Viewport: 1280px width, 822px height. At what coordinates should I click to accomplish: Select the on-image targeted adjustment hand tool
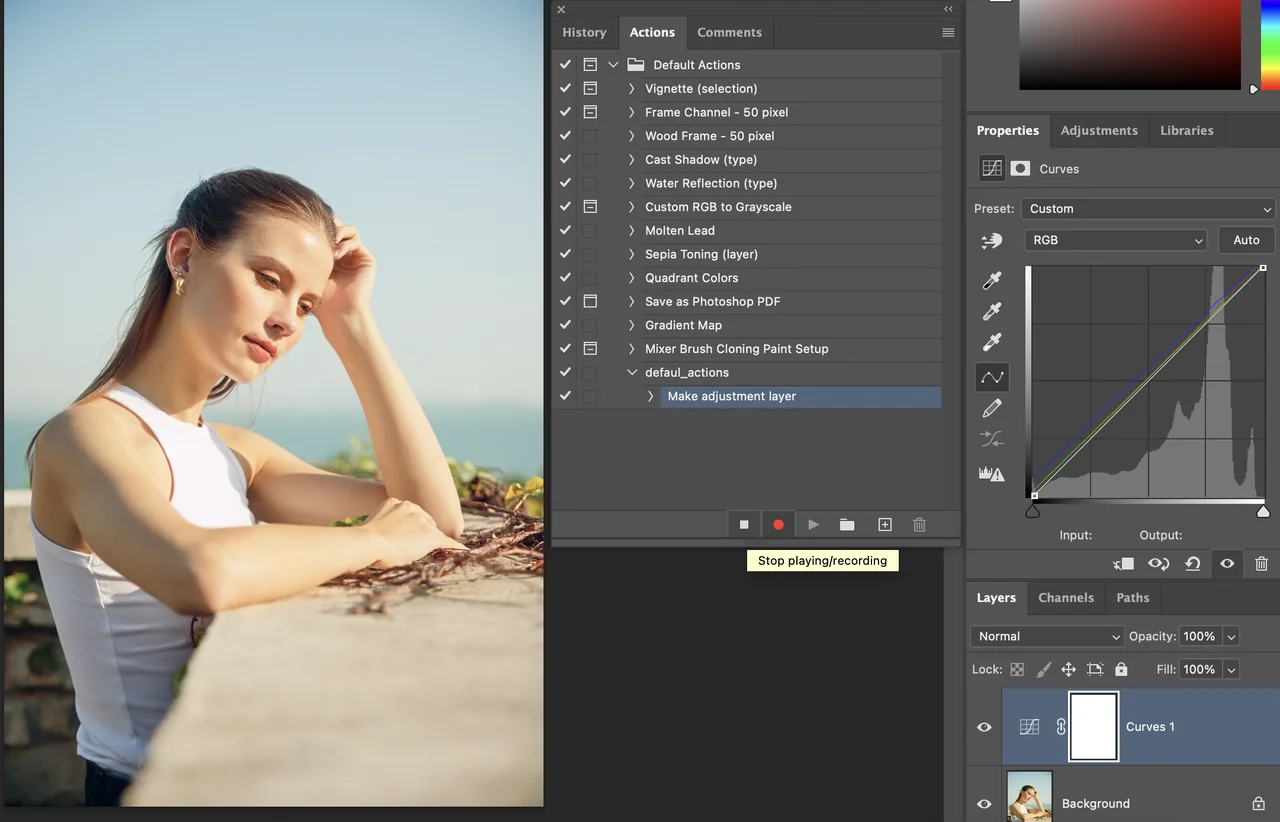pos(992,241)
